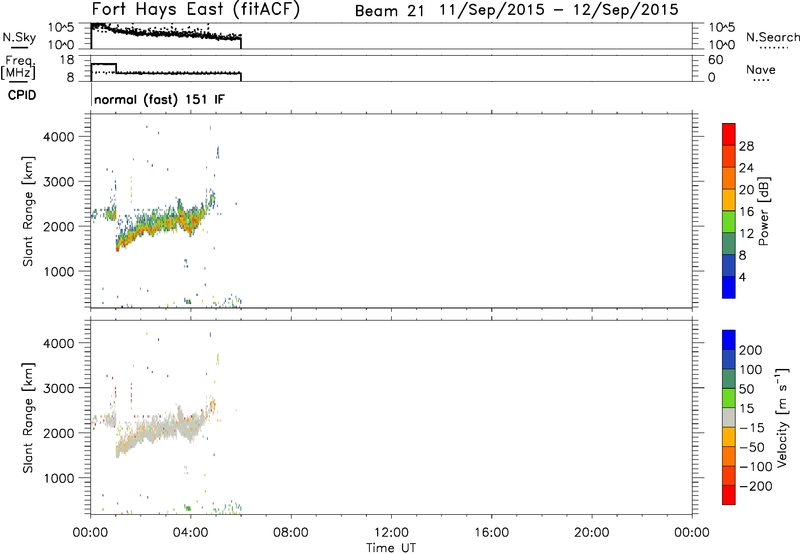Click the "4000" label on power panel axis
Image resolution: width=800 pixels, height=554 pixels.
click(59, 137)
